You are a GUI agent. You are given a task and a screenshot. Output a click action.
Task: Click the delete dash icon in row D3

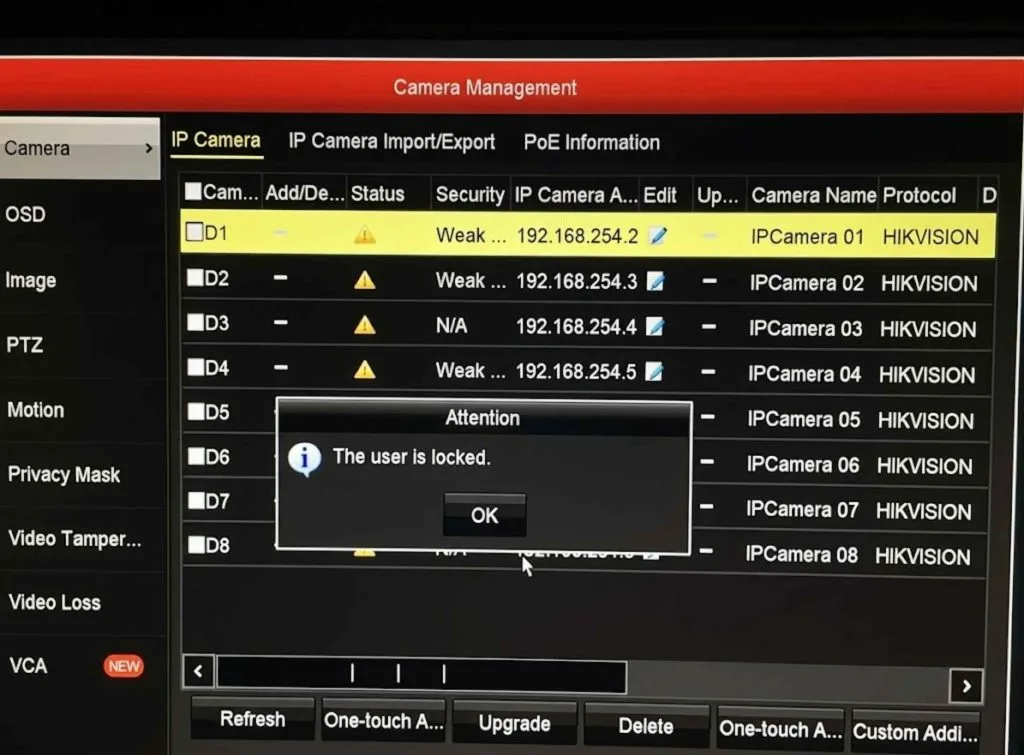281,323
